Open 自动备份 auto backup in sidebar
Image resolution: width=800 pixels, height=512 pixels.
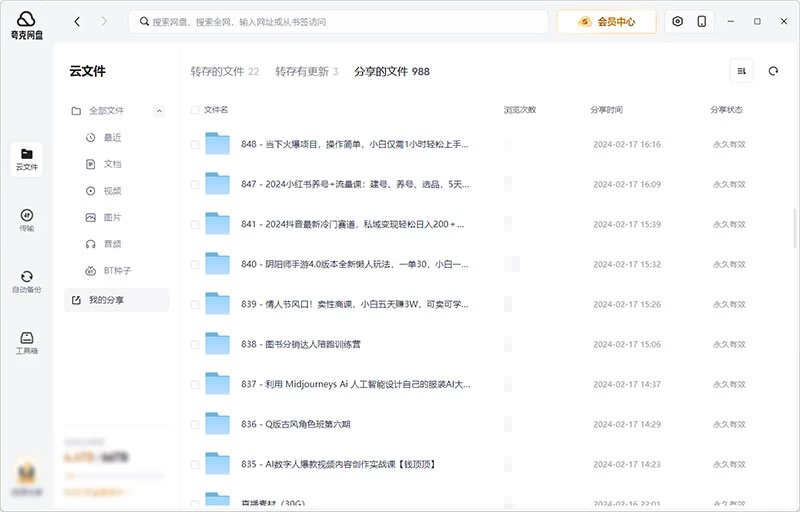click(27, 281)
